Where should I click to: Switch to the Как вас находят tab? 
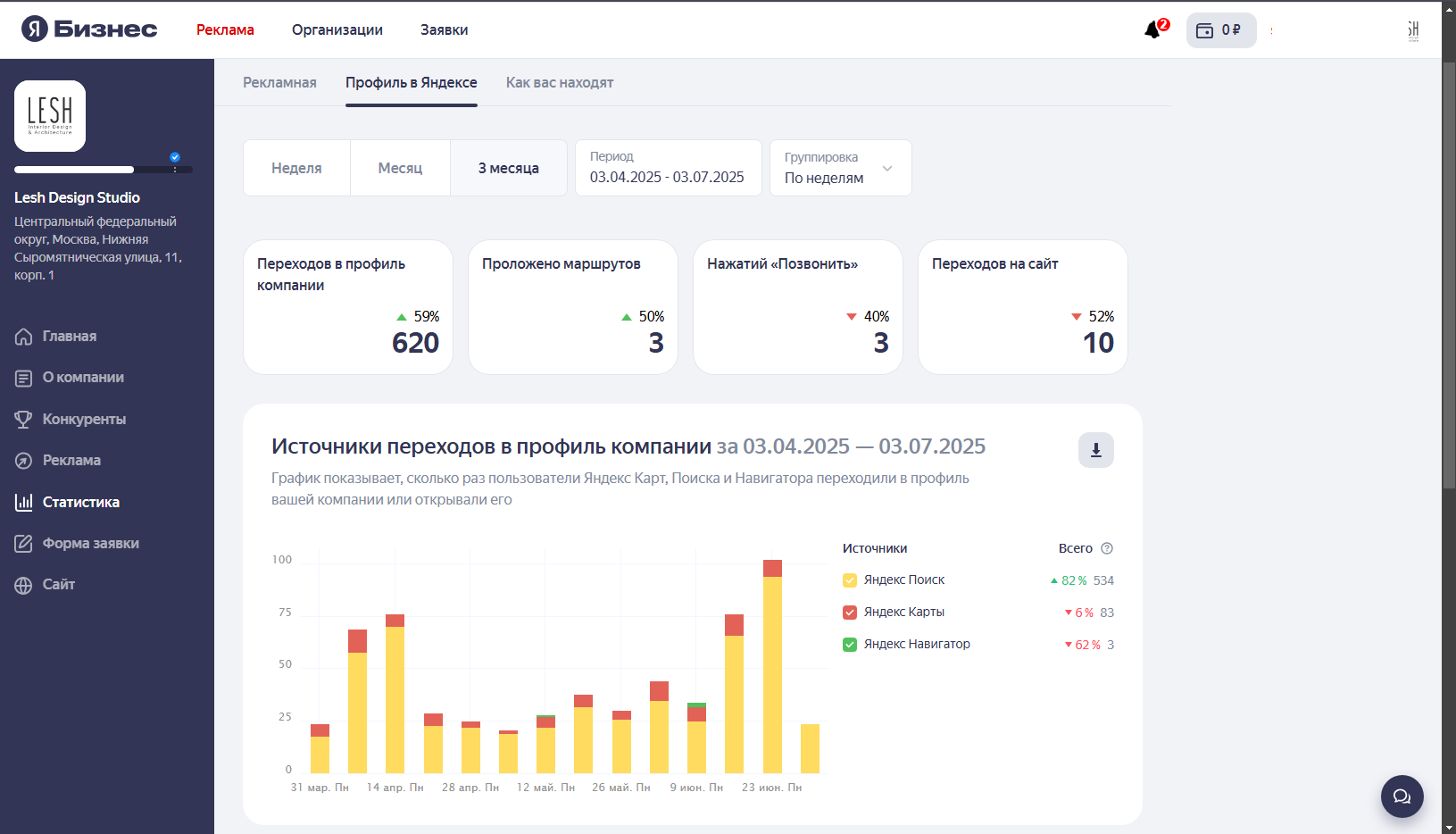560,82
